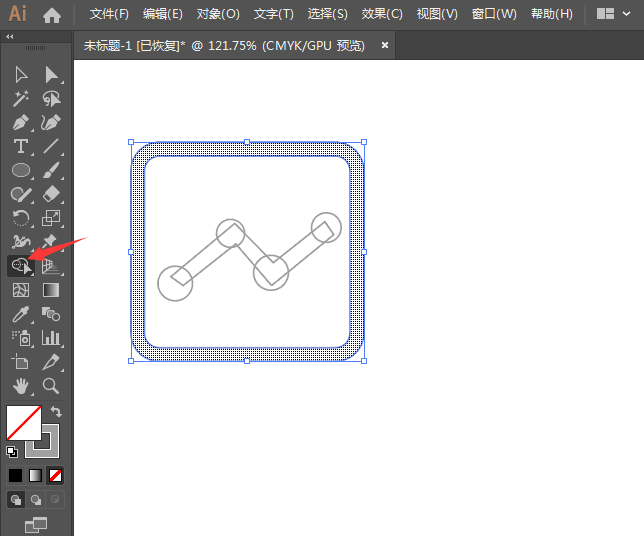644x536 pixels.
Task: Close the 未标题-1 document tab
Action: point(384,45)
